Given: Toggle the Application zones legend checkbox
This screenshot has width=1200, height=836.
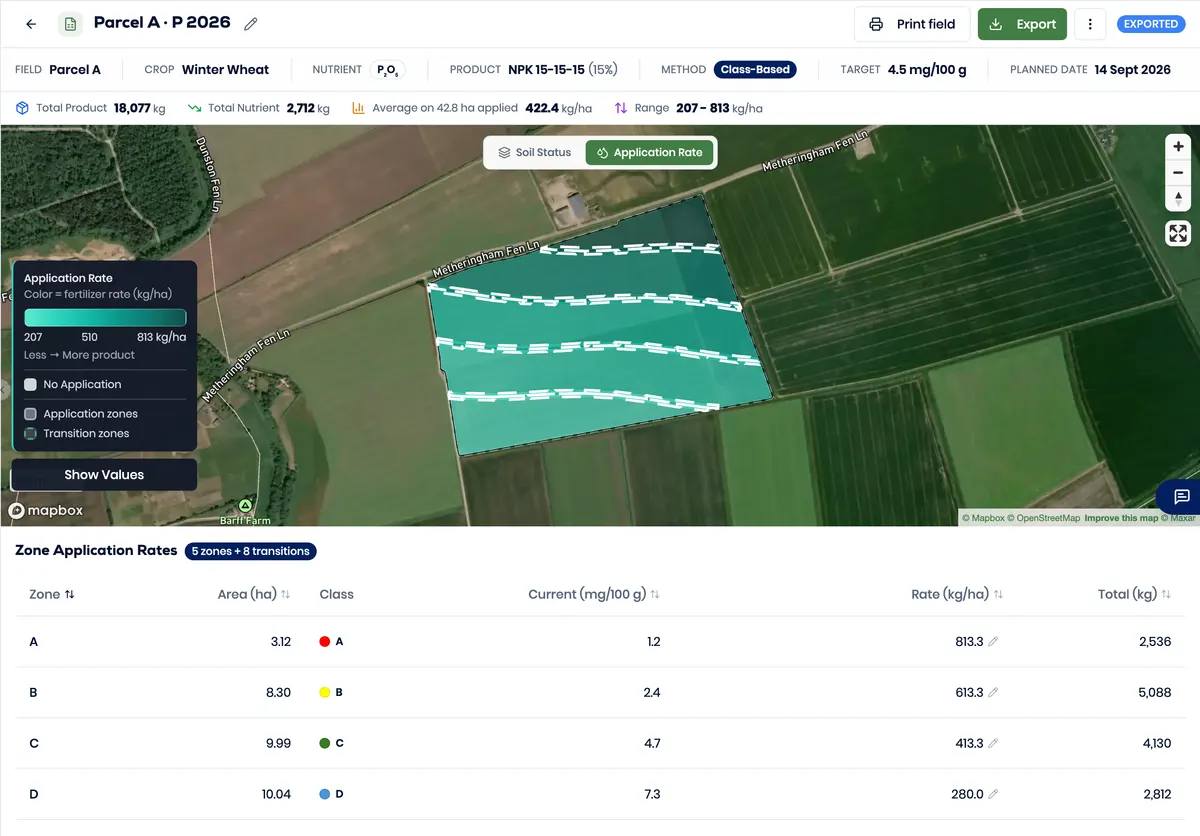Looking at the screenshot, I should coord(31,414).
